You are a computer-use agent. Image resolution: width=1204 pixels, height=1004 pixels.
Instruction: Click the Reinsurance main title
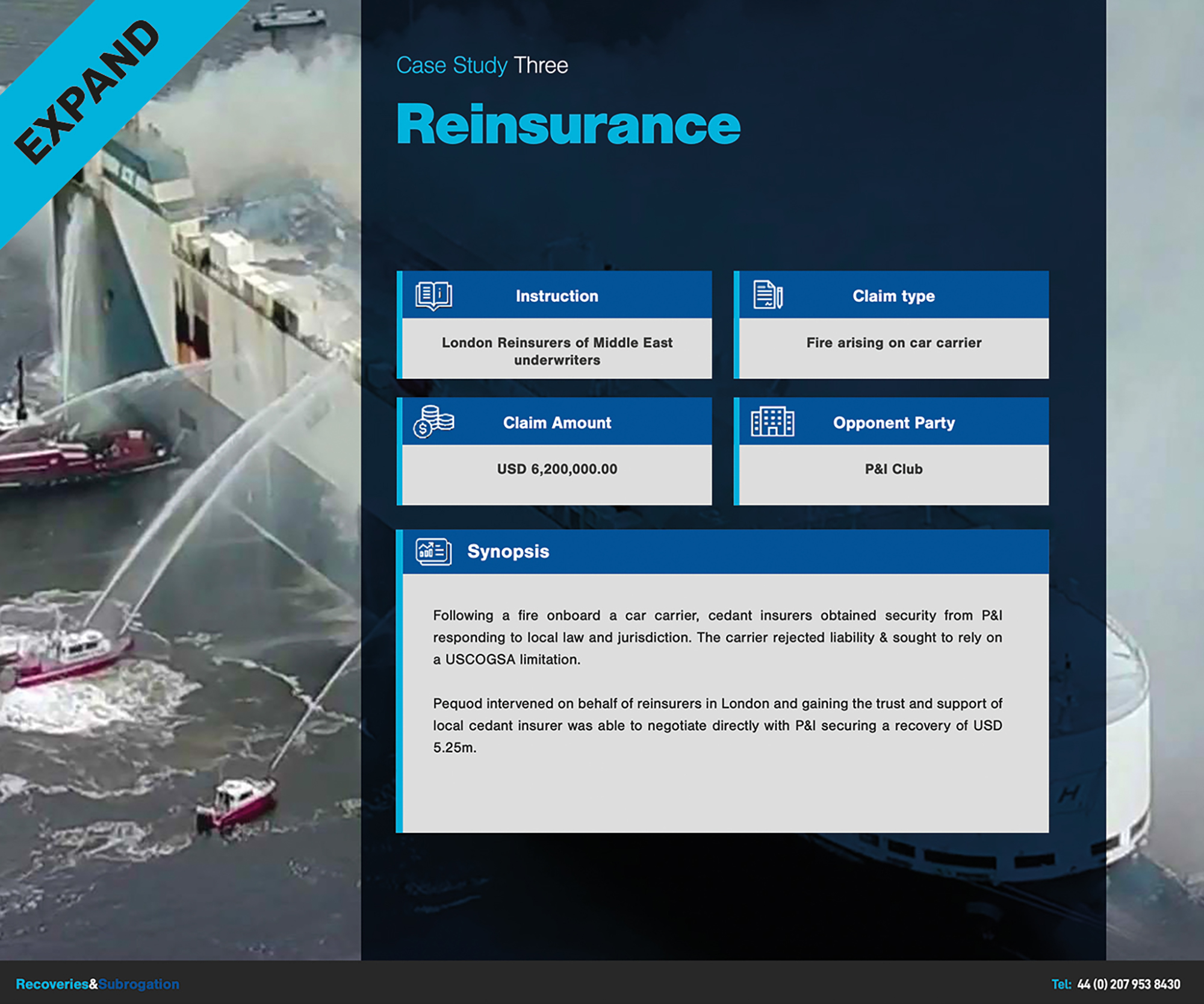pos(568,125)
